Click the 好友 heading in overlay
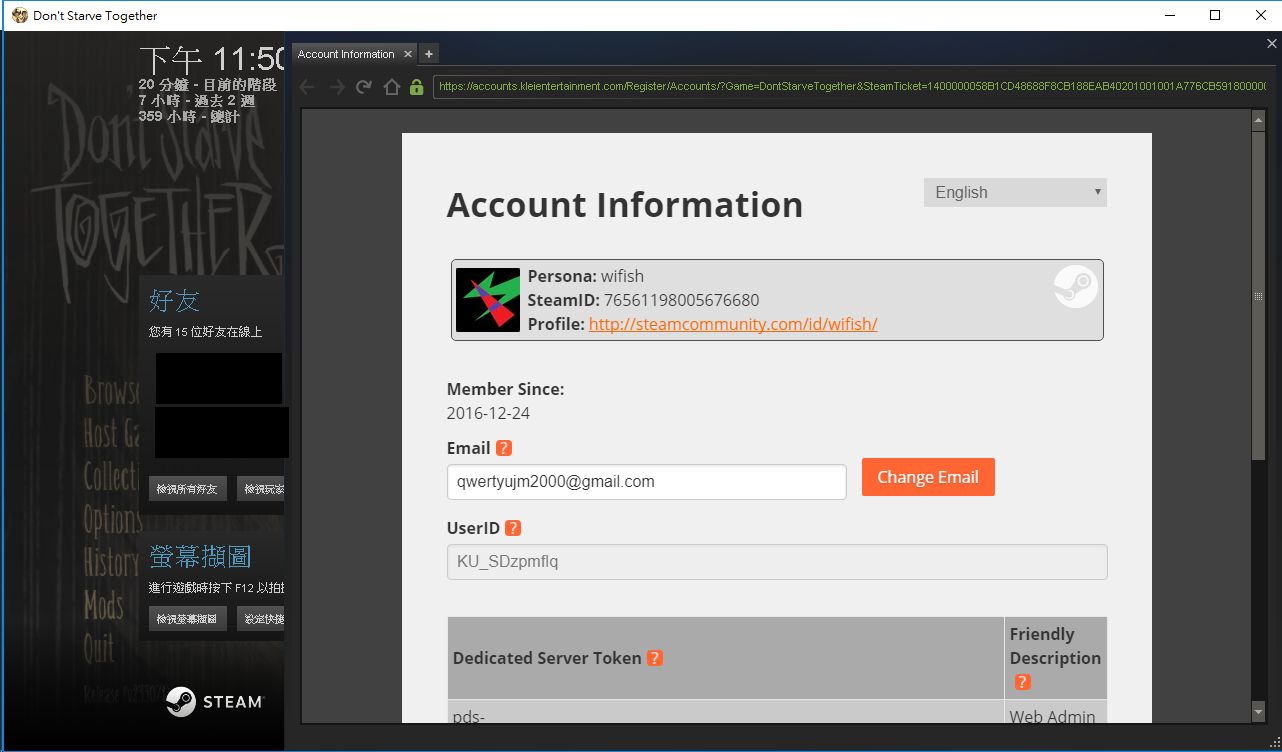The width and height of the screenshot is (1282, 752). (175, 300)
